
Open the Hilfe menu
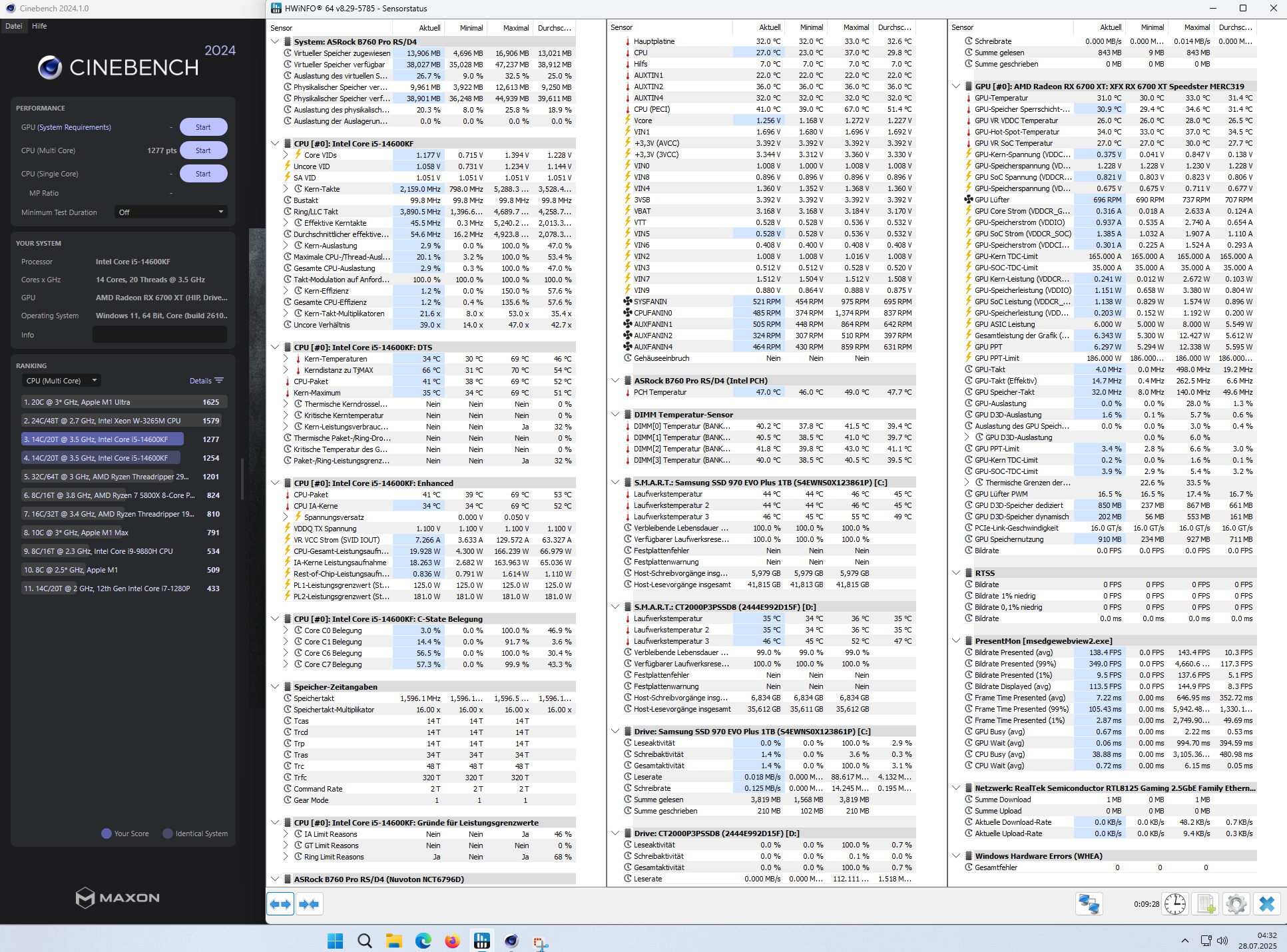tap(39, 26)
